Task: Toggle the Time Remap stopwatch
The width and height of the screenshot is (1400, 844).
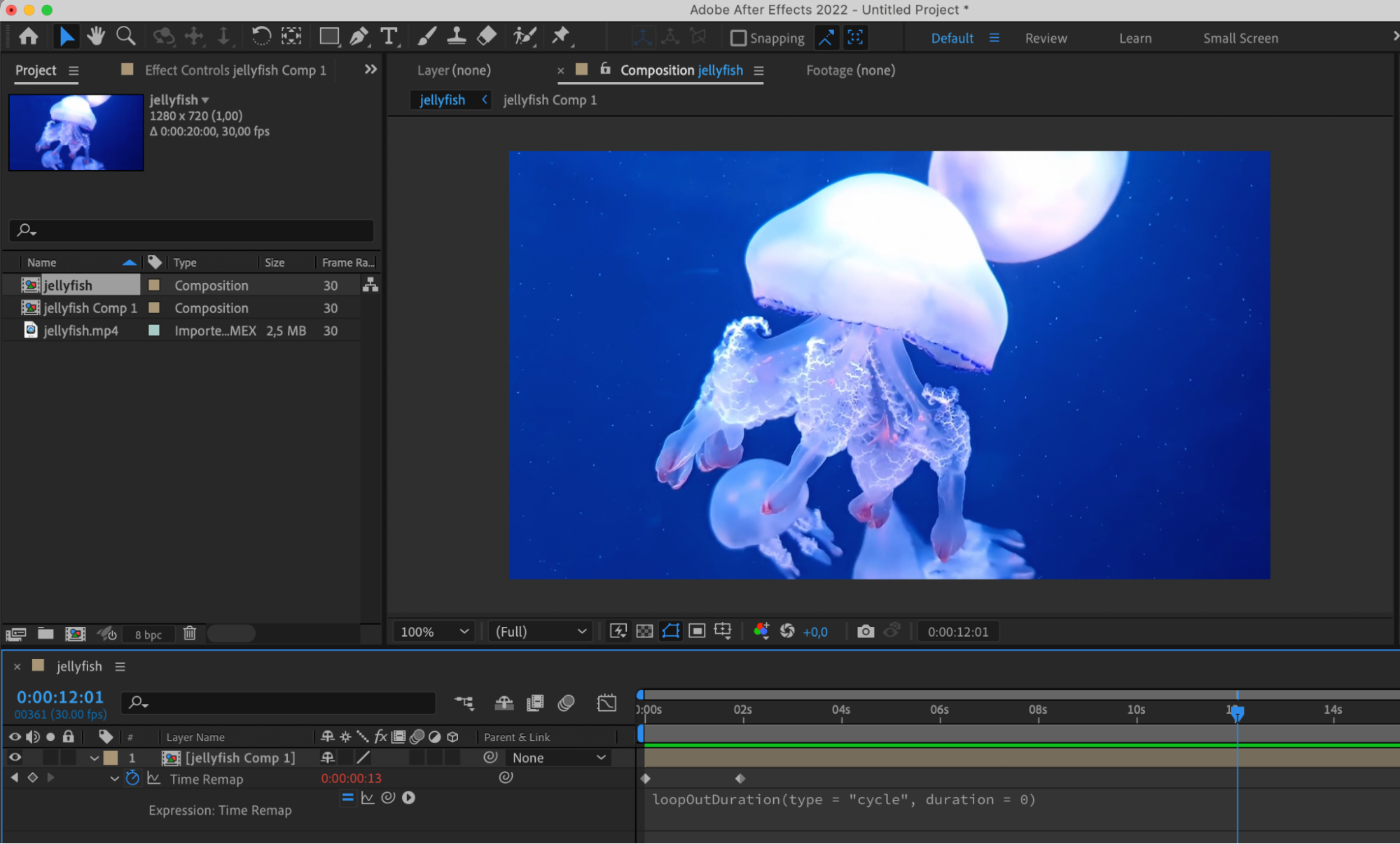Action: (x=132, y=778)
